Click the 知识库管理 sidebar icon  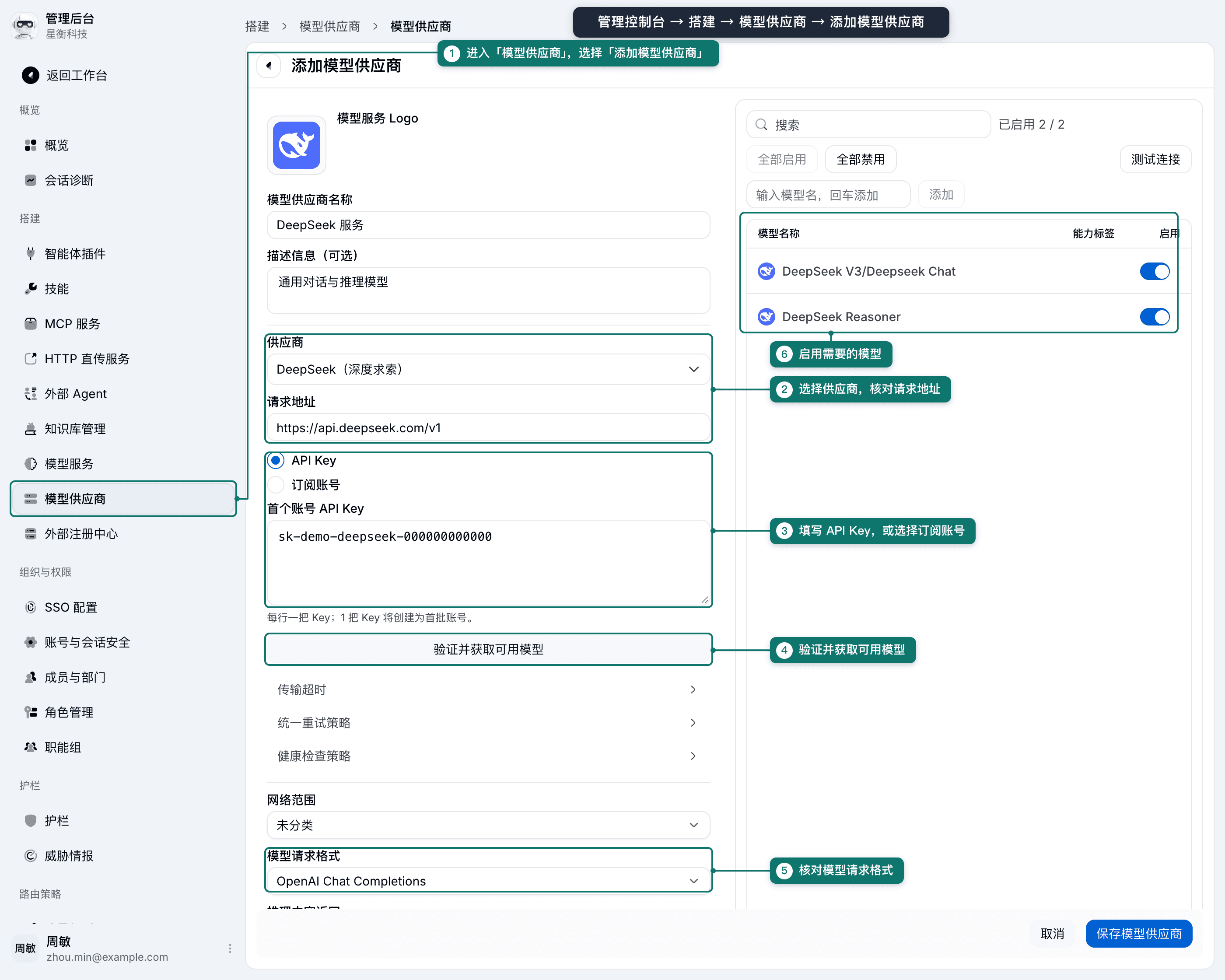point(31,429)
